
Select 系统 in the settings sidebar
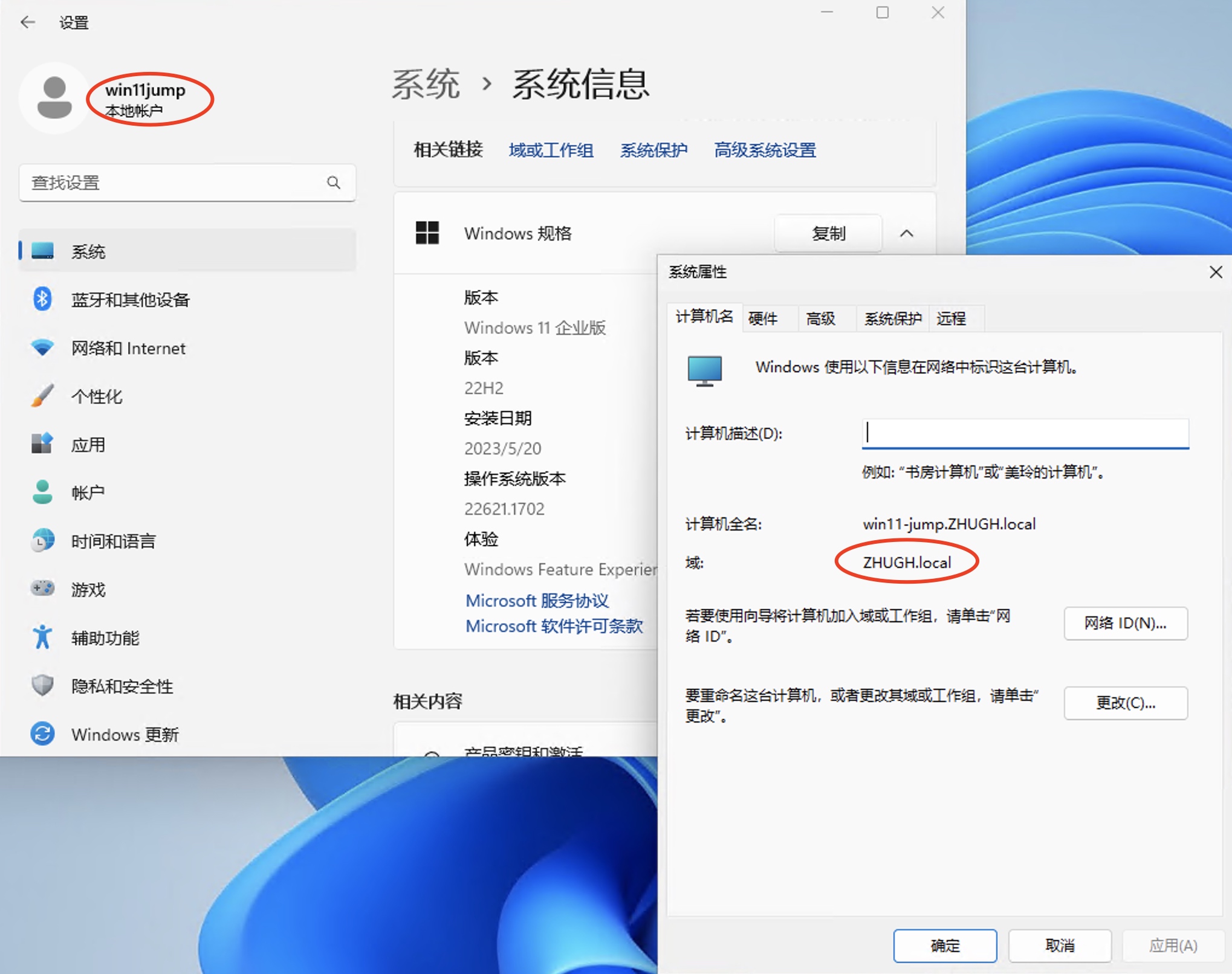click(x=187, y=251)
